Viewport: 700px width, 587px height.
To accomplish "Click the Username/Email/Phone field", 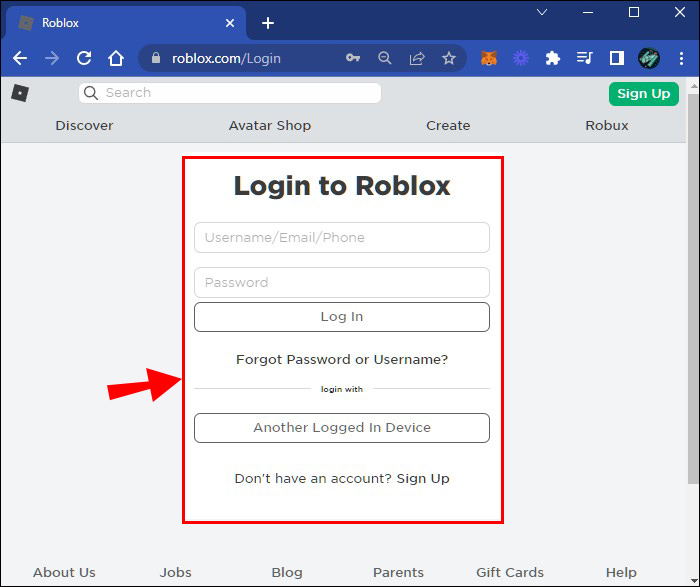I will click(x=342, y=237).
